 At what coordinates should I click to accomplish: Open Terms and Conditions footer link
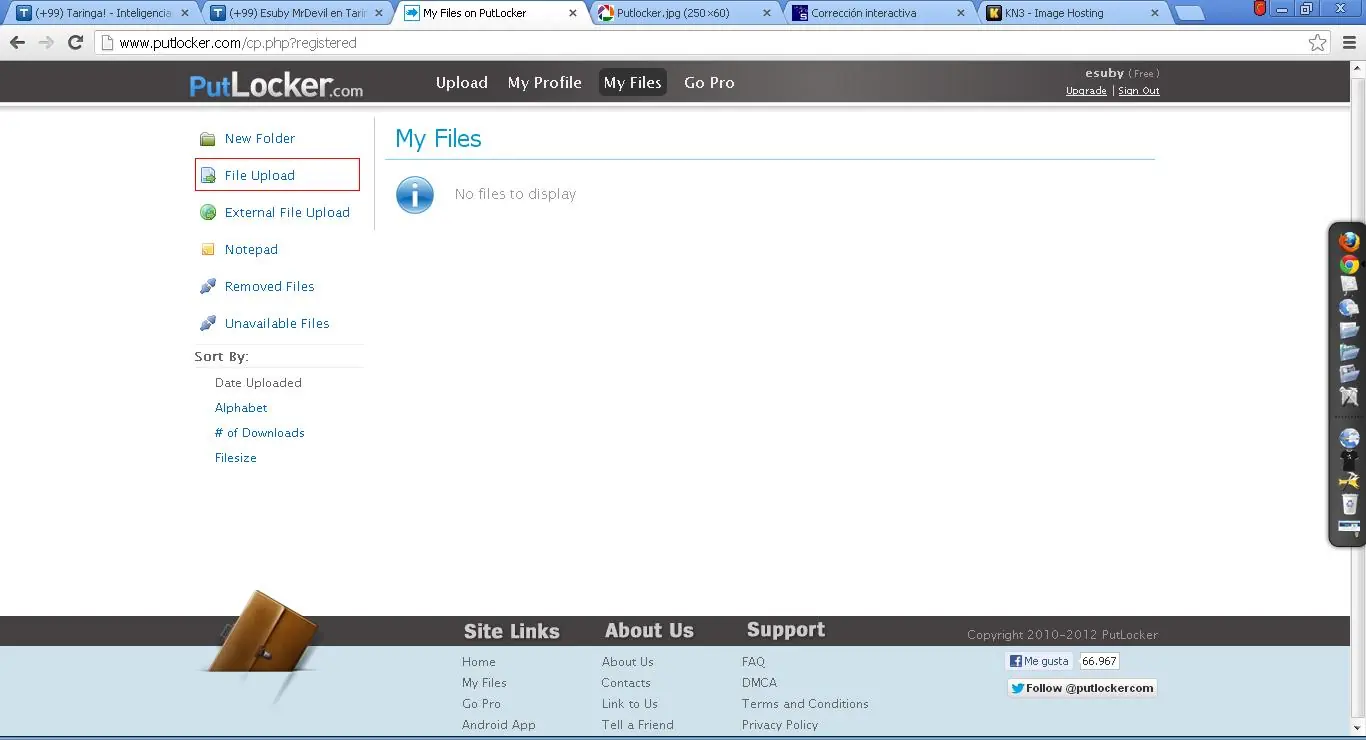coord(805,704)
